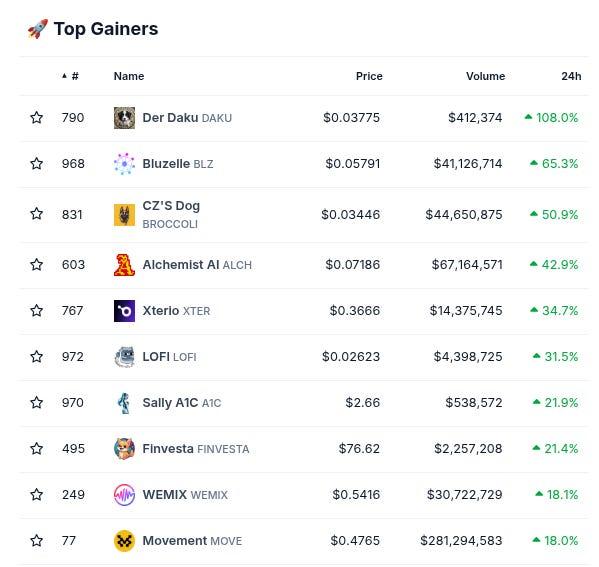Viewport: 599px width, 567px height.
Task: Click the Bluzelle network logo icon
Action: click(x=124, y=164)
